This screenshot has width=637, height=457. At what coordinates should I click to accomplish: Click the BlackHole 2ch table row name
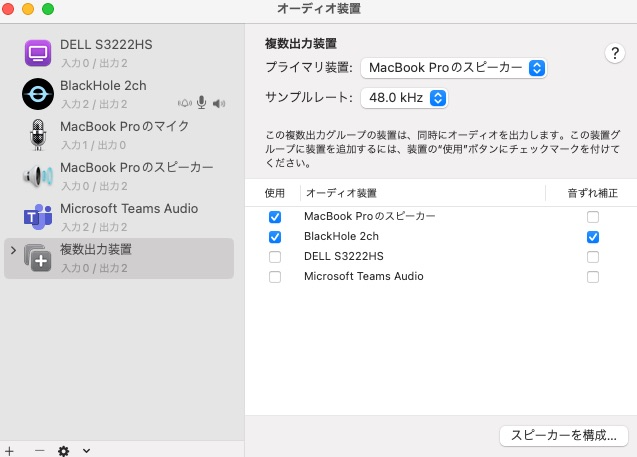coord(341,236)
